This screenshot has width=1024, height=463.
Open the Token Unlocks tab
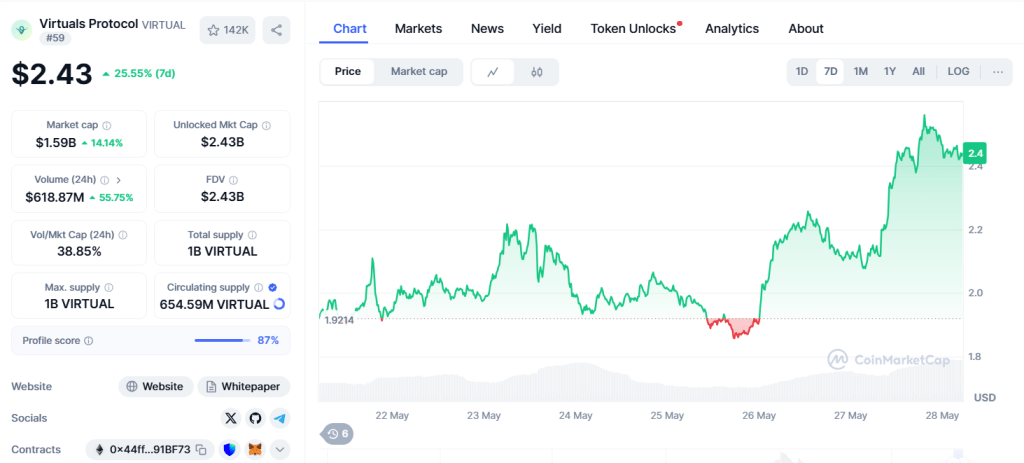tap(633, 28)
